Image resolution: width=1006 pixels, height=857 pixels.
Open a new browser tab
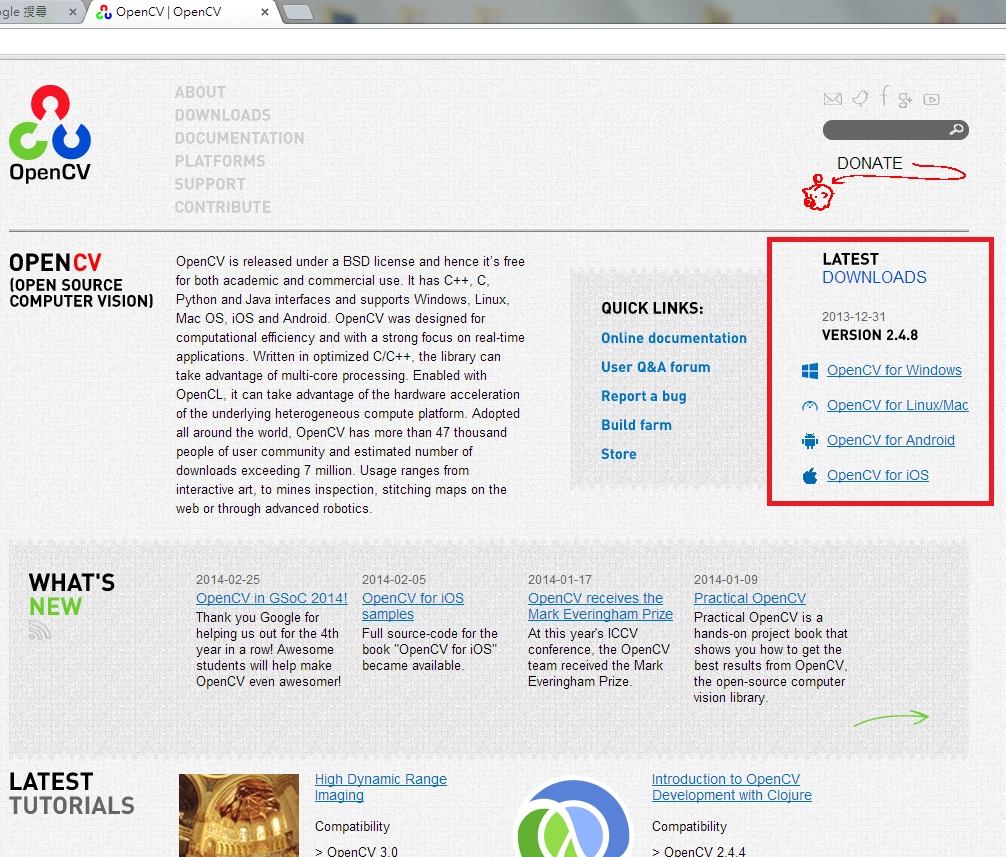[x=297, y=12]
